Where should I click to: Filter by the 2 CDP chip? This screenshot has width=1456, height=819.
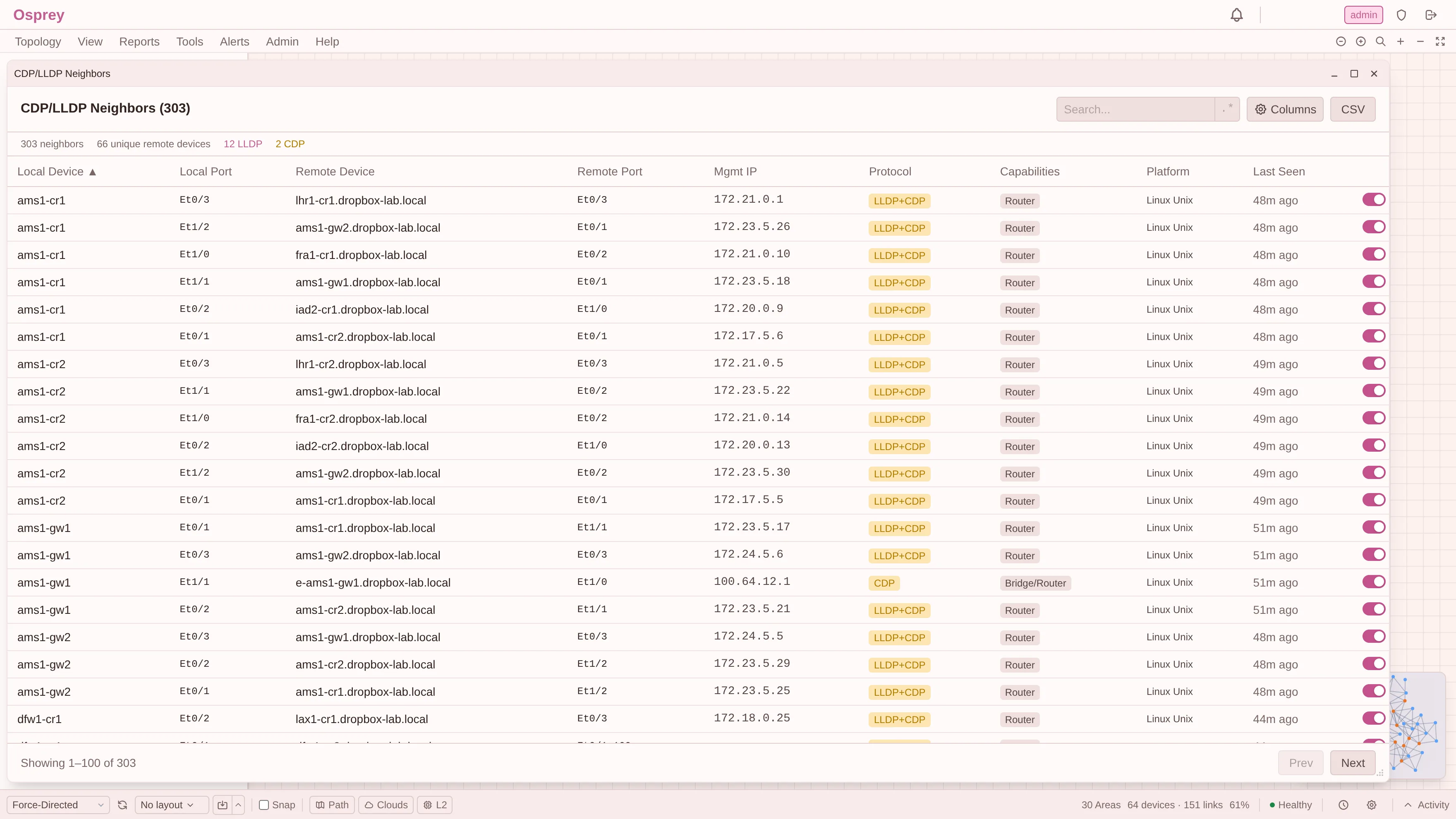click(x=290, y=144)
